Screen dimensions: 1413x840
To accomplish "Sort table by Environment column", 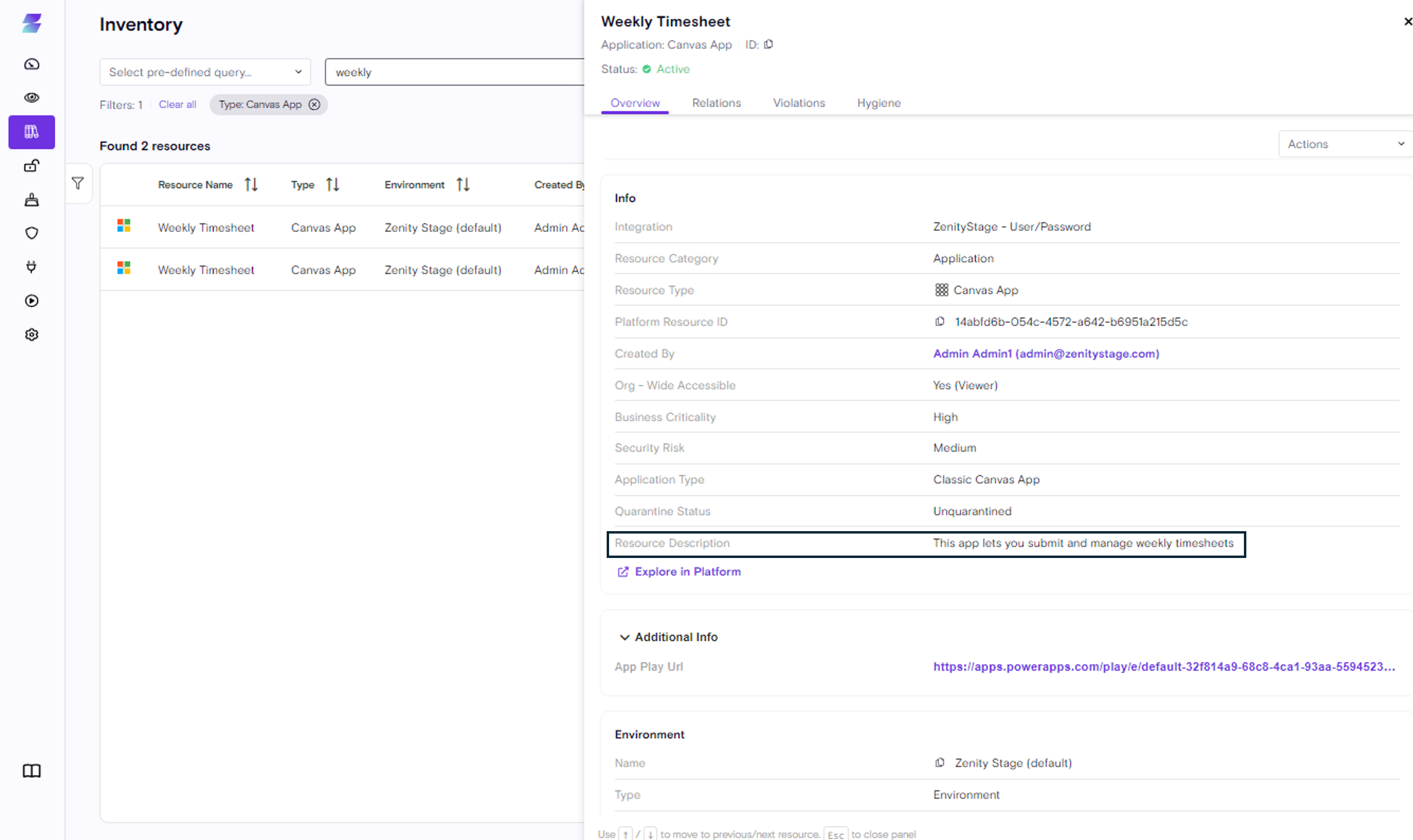I will pos(463,185).
